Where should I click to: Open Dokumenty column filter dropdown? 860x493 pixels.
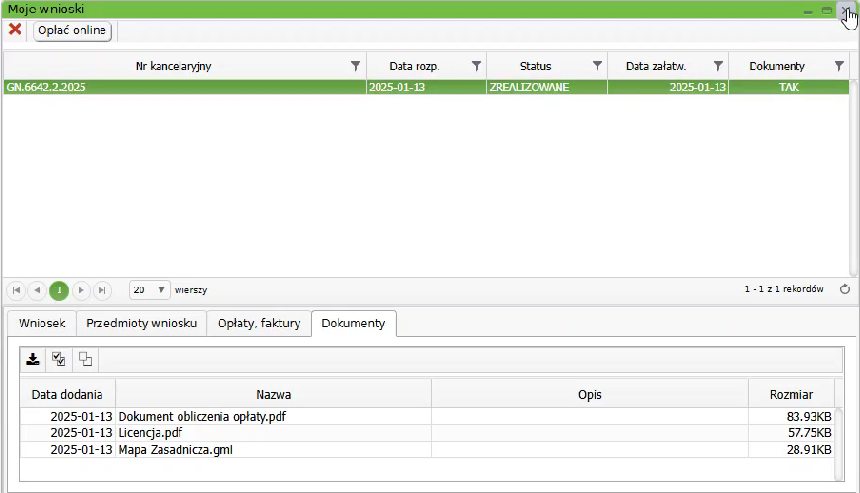[839, 66]
